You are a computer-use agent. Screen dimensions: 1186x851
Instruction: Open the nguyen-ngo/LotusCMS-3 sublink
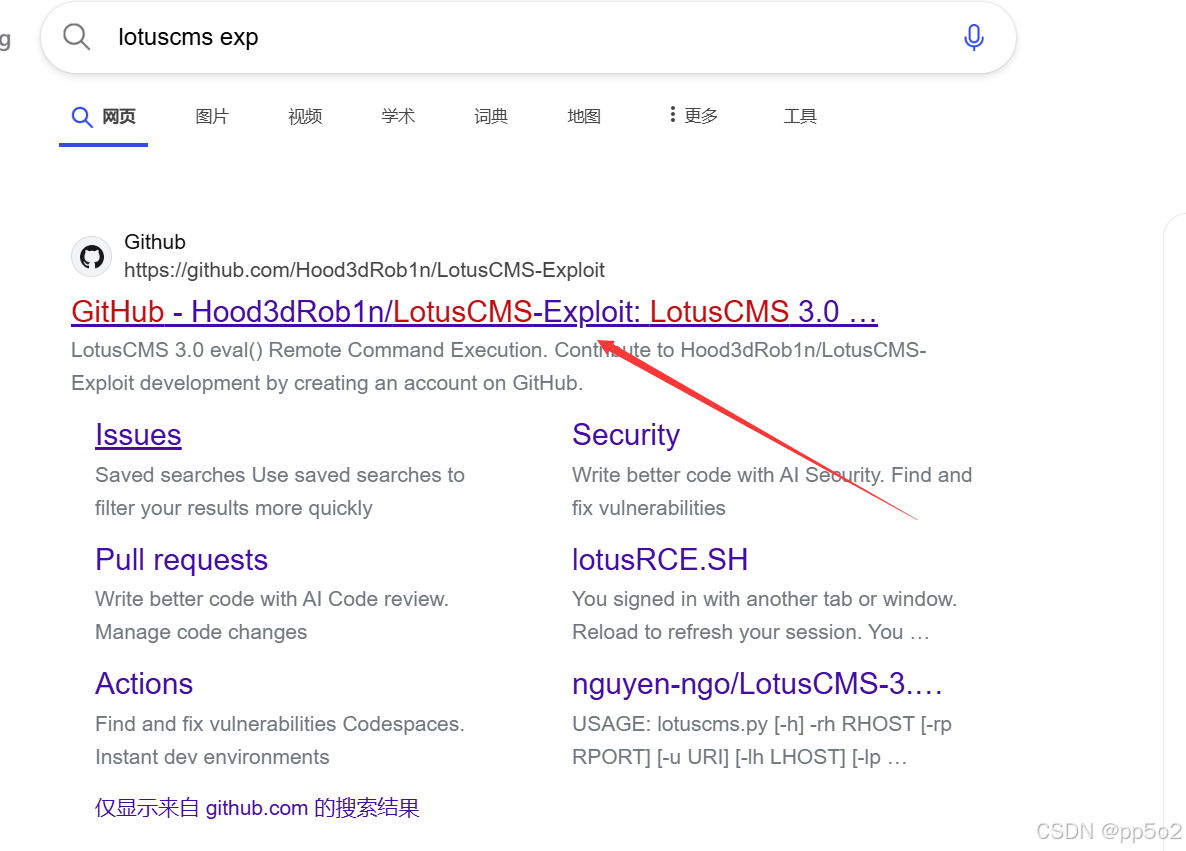pos(757,684)
